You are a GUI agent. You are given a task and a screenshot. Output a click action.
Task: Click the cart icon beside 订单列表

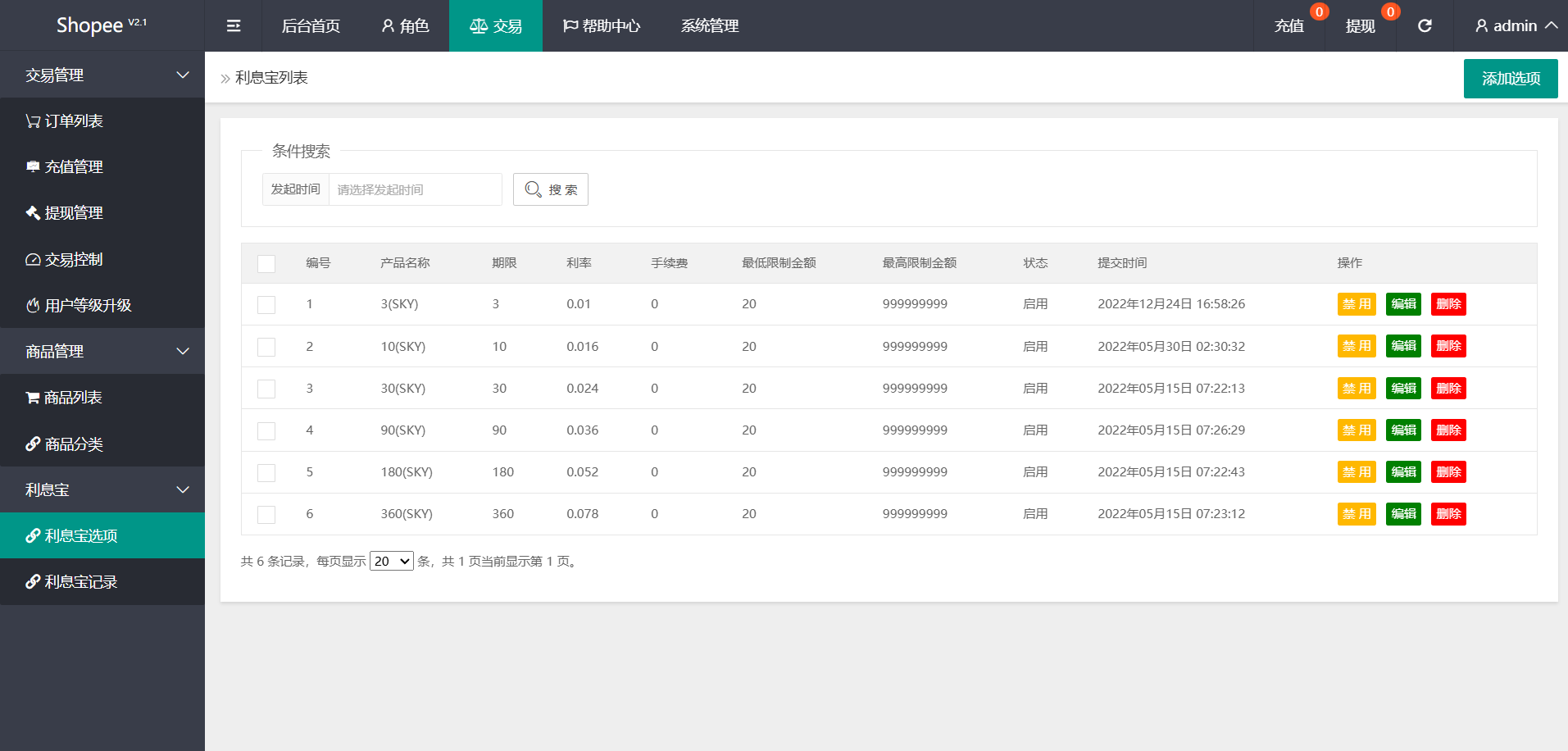33,121
